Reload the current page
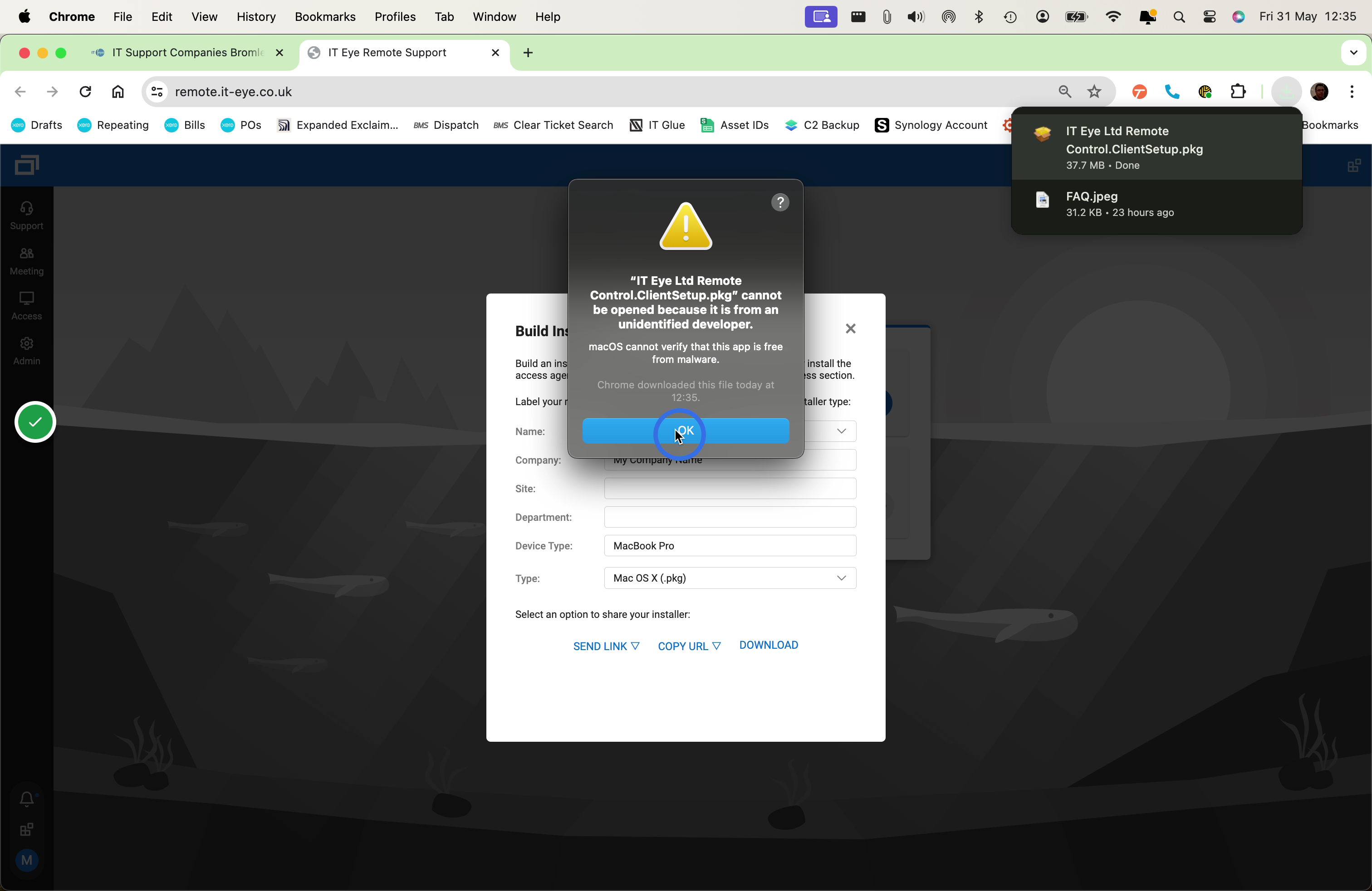Screen dimensions: 1372x891 [85, 92]
